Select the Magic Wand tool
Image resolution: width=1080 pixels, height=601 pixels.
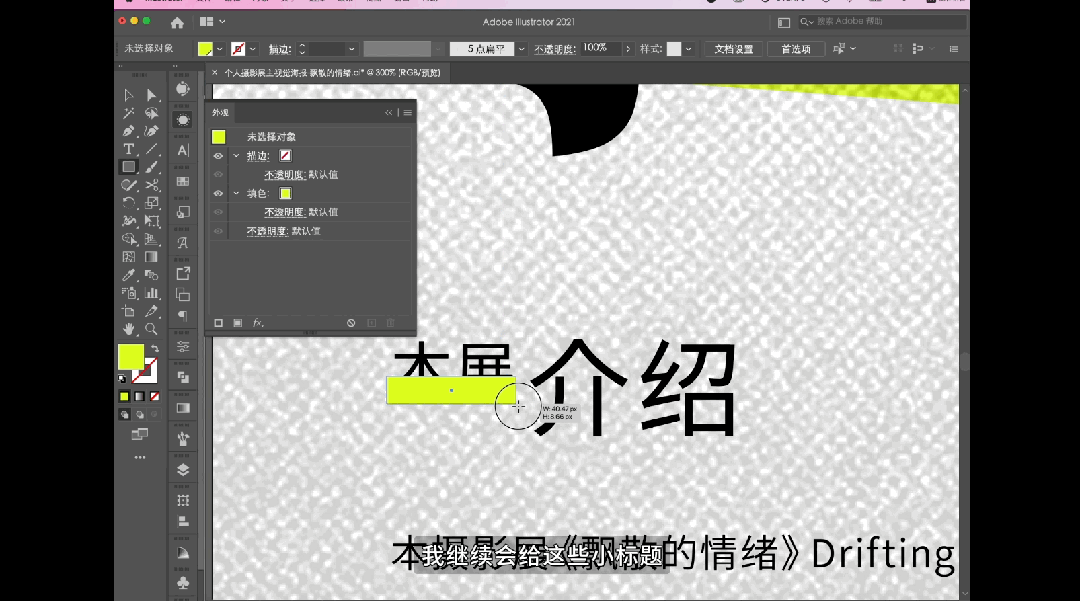click(129, 113)
